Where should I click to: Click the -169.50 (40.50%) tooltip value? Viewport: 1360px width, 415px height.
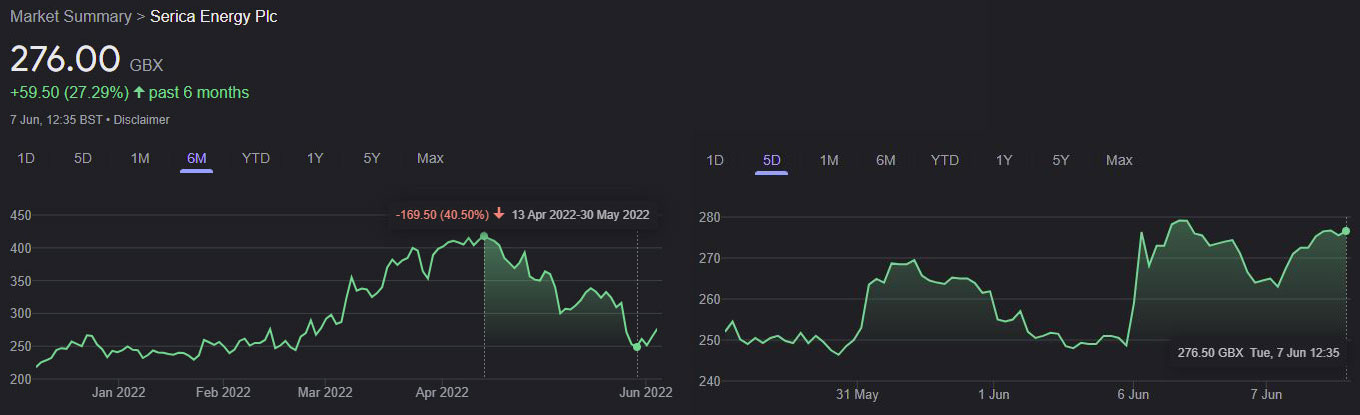pyautogui.click(x=443, y=214)
